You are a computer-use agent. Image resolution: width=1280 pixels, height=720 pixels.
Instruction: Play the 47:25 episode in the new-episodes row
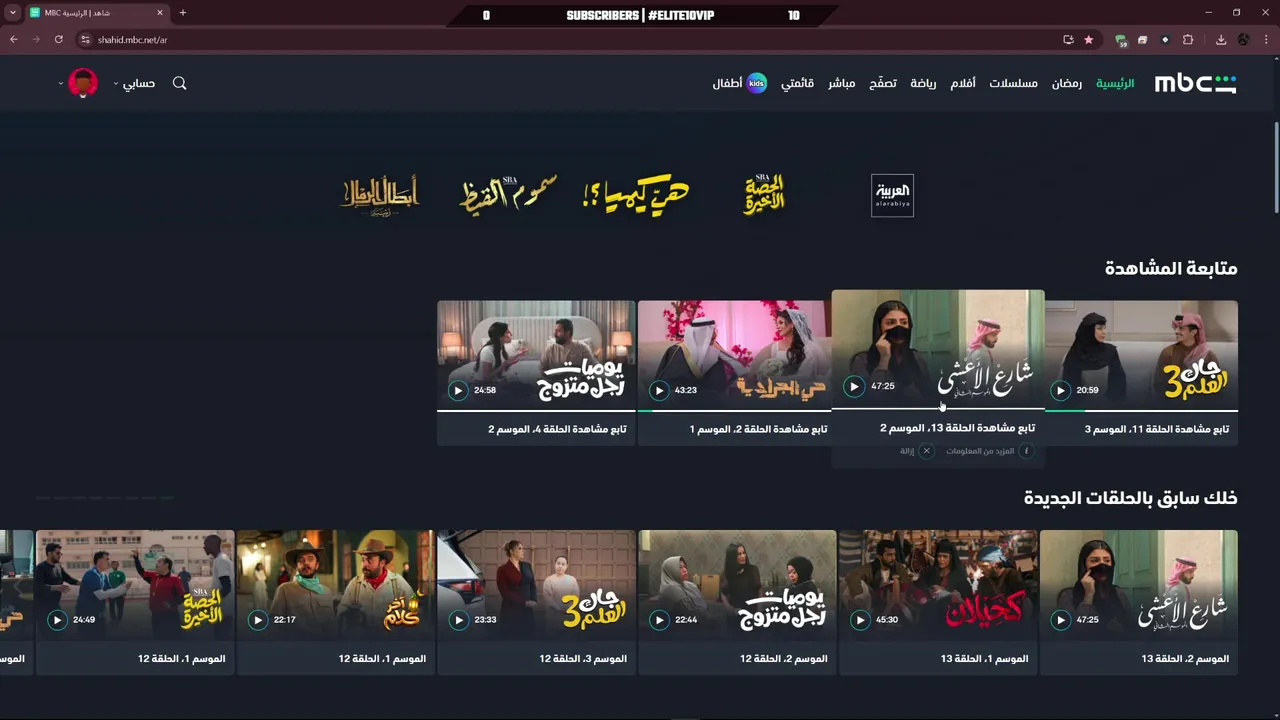tap(1061, 620)
